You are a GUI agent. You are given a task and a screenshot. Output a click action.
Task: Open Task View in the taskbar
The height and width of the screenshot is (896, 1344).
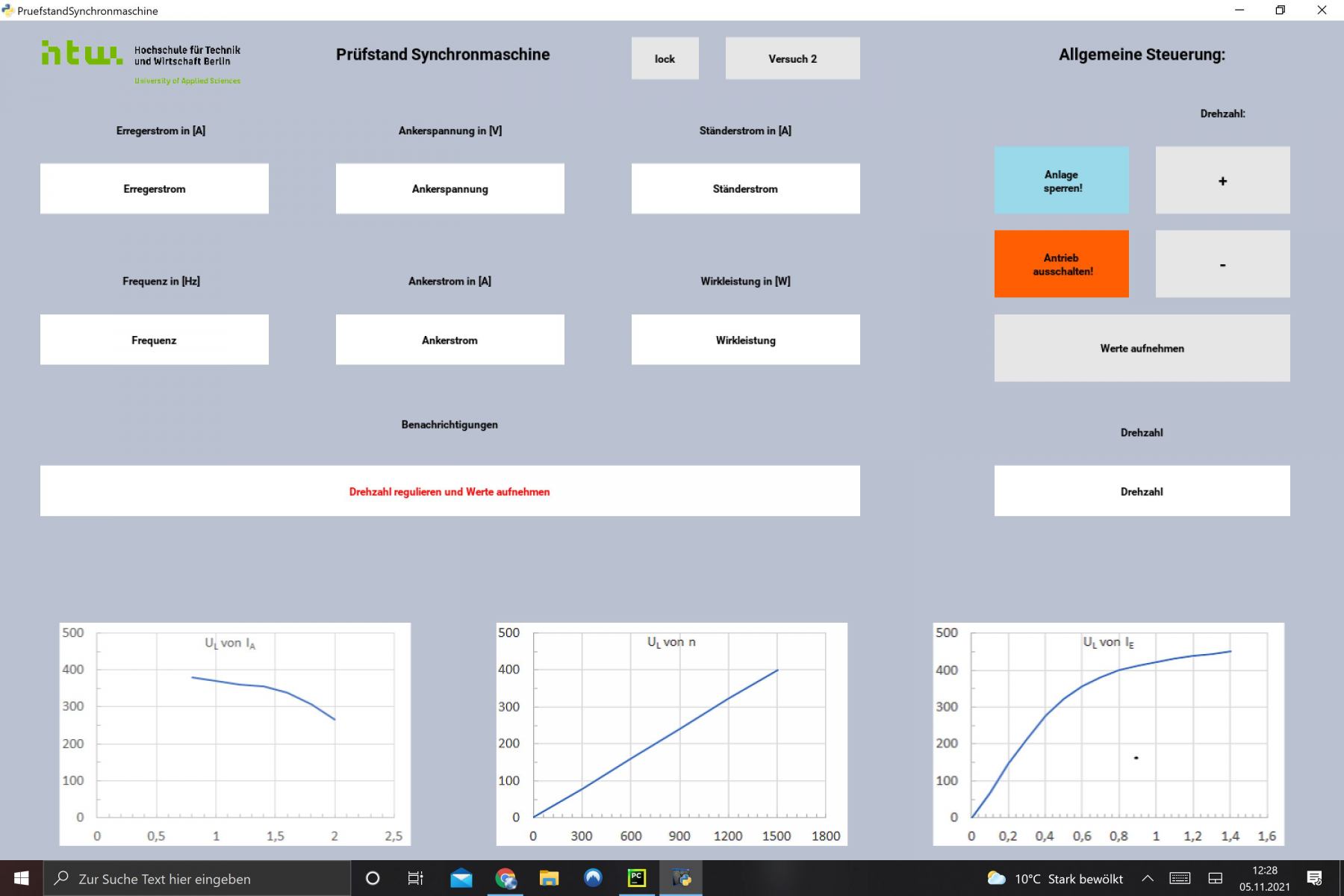click(x=415, y=879)
